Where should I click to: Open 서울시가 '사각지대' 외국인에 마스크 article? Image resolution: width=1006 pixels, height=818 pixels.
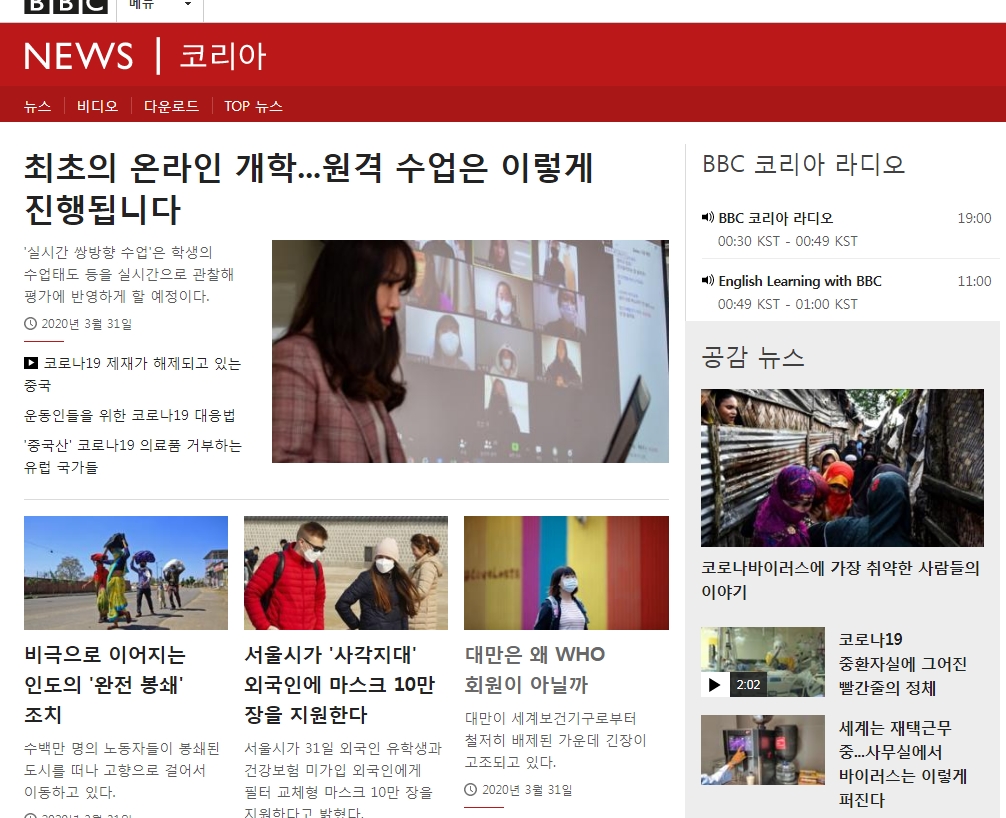[x=340, y=685]
